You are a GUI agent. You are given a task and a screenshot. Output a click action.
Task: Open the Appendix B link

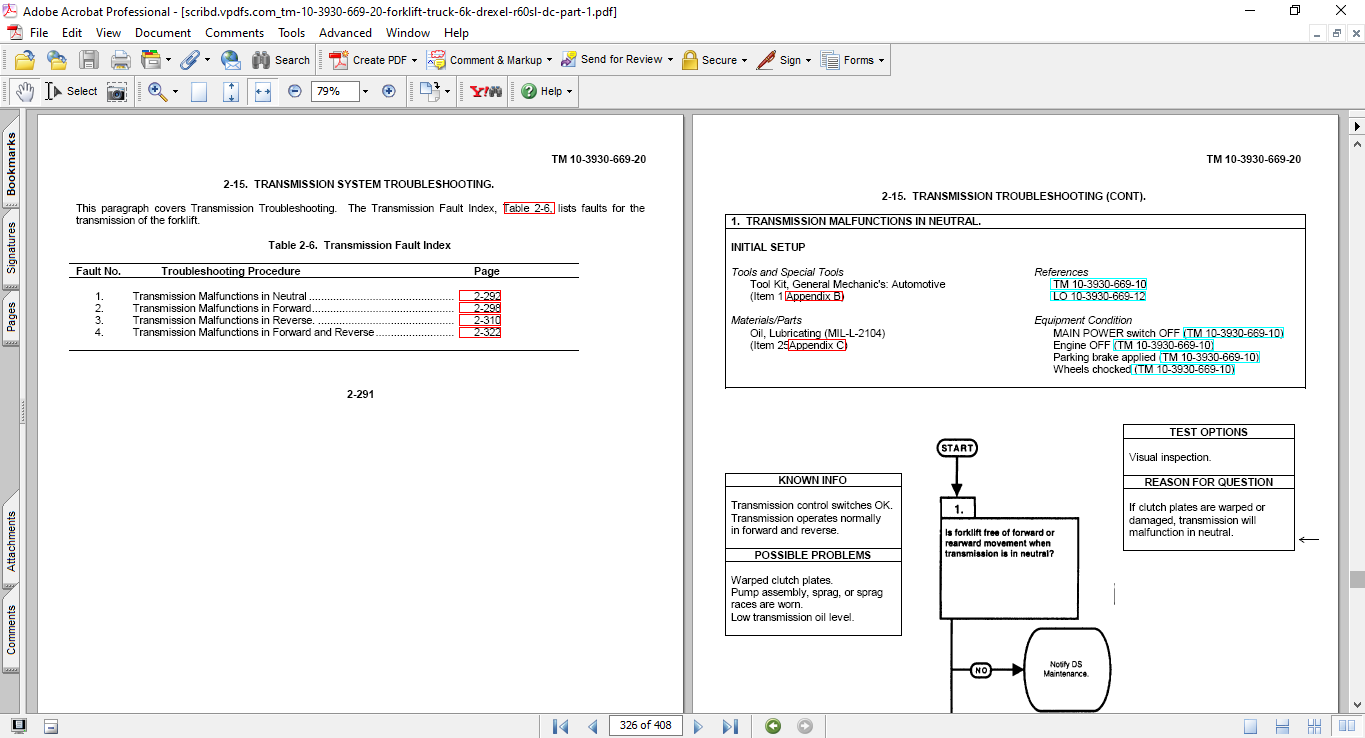click(815, 296)
